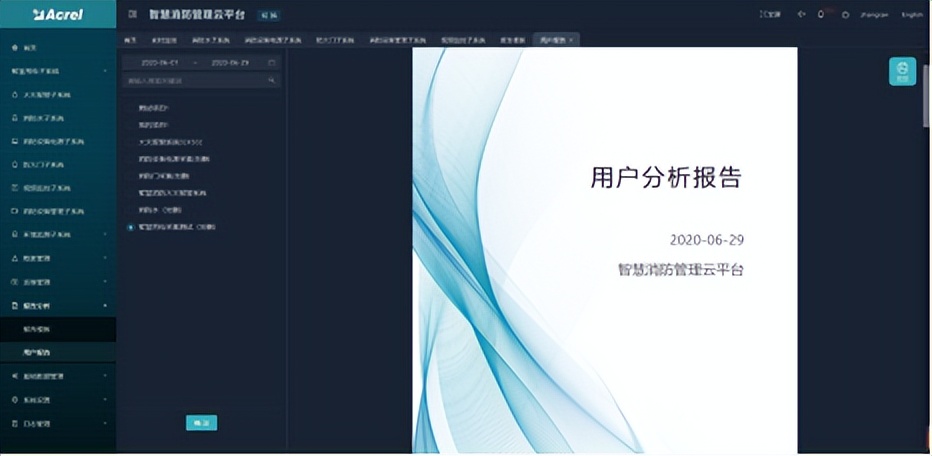This screenshot has height=456, width=932.
Task: Open the teal floating support widget
Action: (902, 71)
